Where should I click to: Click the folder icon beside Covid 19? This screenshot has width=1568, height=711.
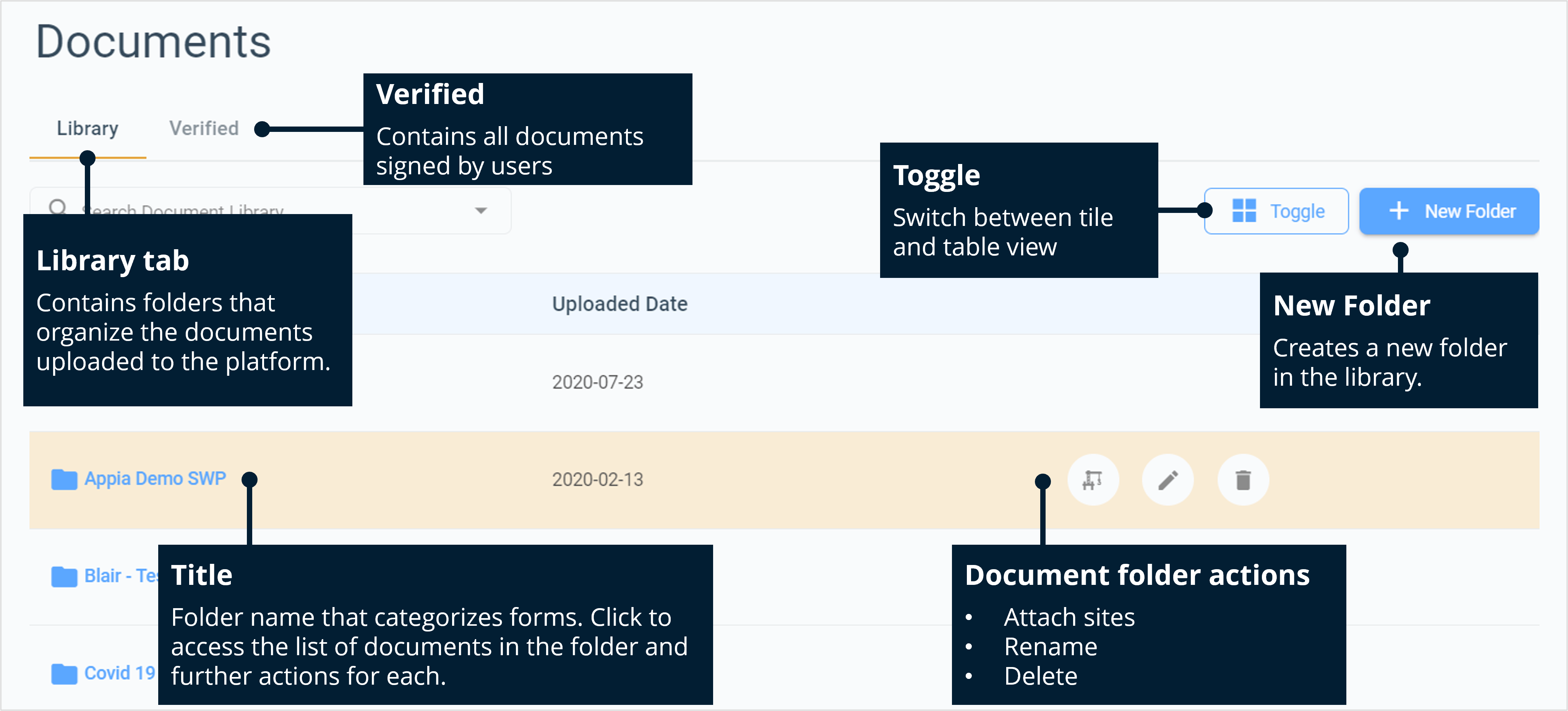click(63, 674)
